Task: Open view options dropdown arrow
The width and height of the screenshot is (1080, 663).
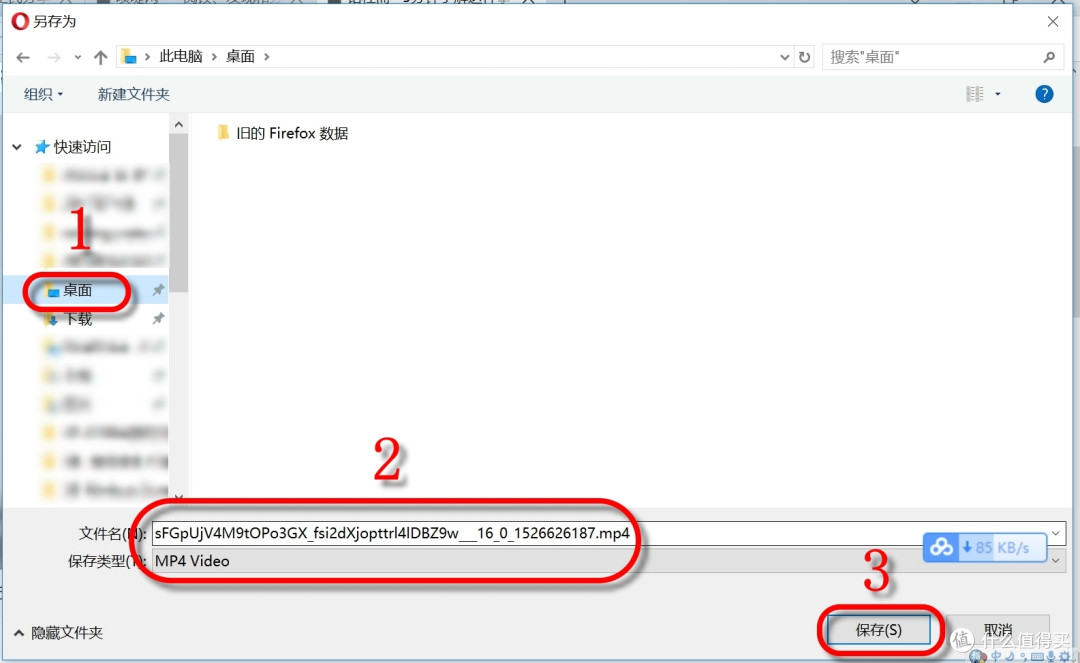Action: click(997, 94)
